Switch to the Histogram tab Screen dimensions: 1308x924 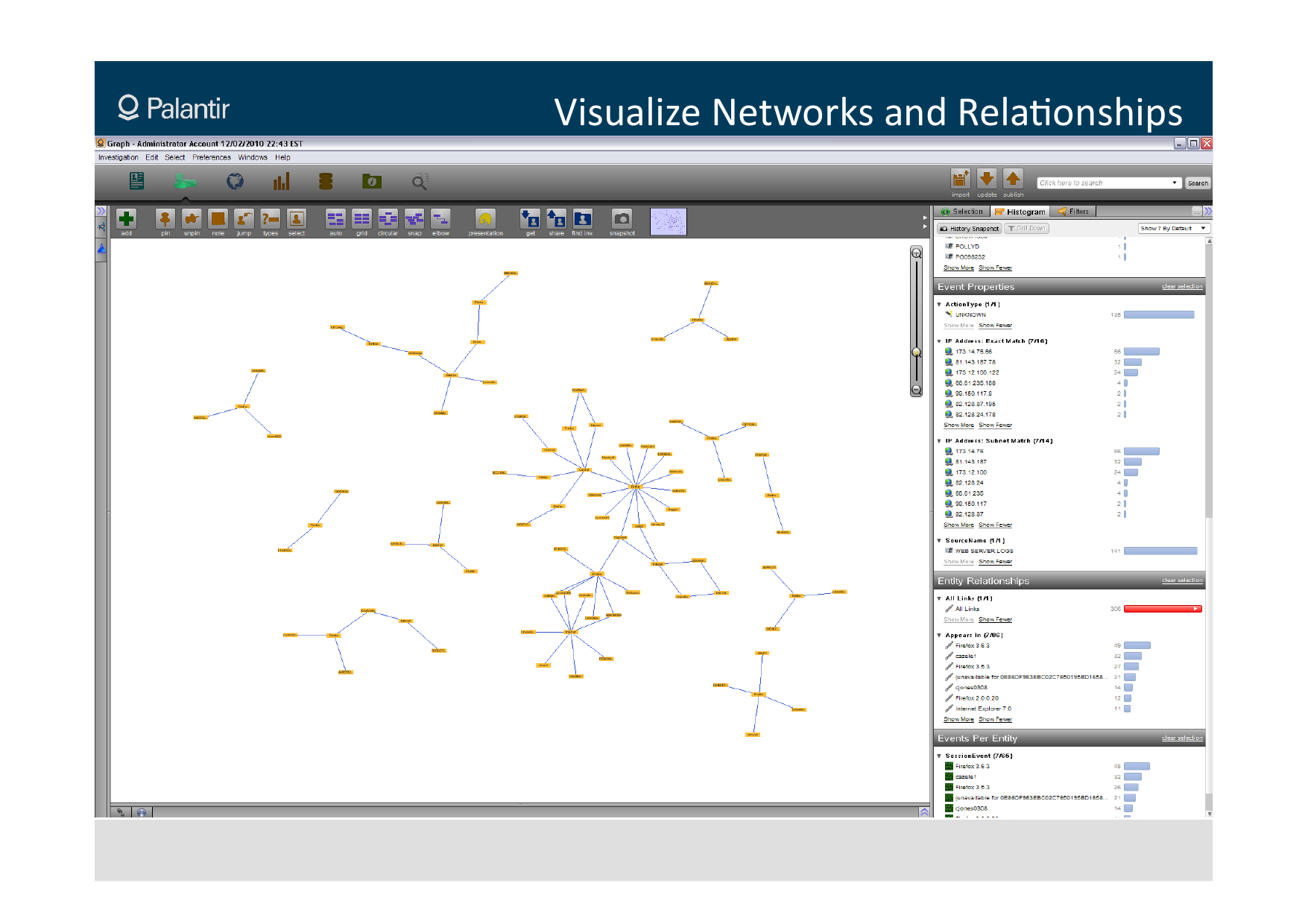pos(1020,212)
